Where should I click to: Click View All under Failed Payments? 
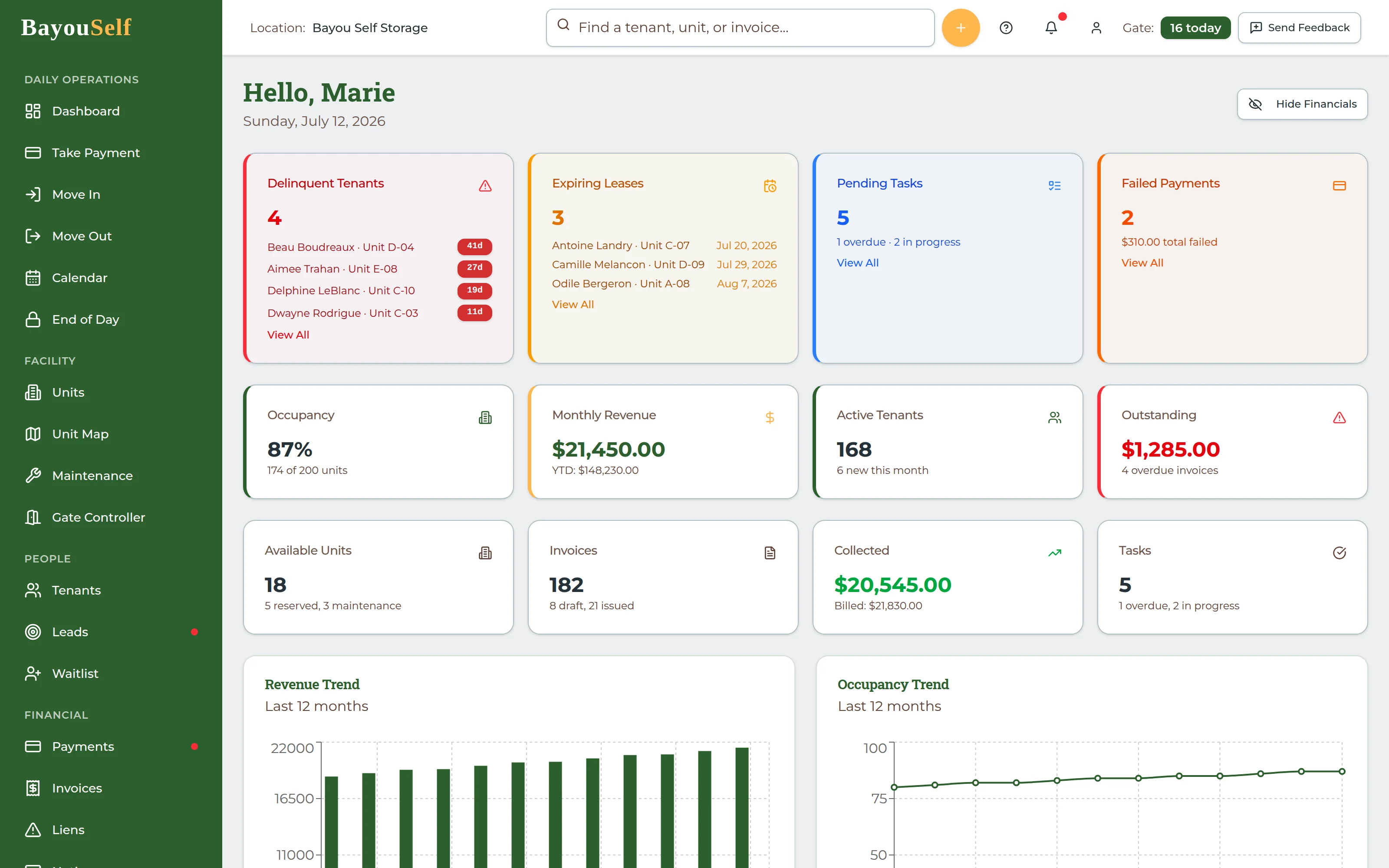[x=1142, y=262]
